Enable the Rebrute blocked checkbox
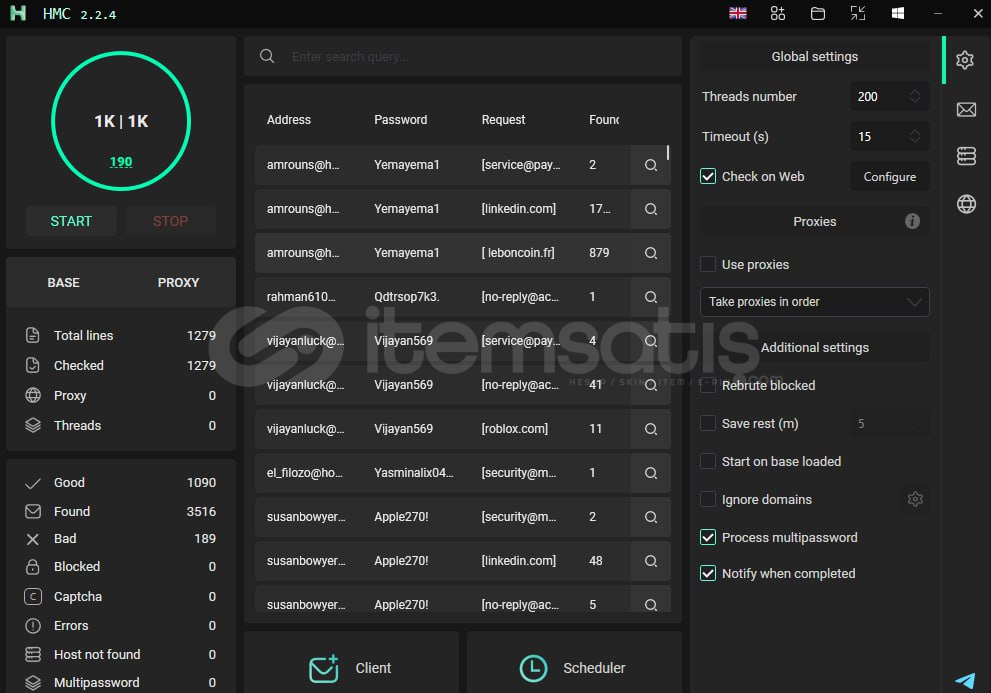The height and width of the screenshot is (693, 991). (708, 385)
